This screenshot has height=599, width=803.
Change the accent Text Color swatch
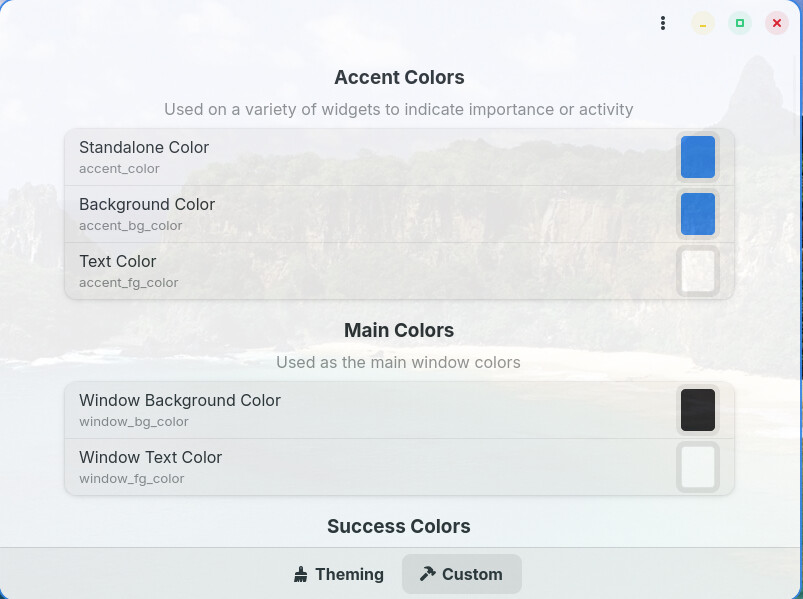tap(698, 271)
